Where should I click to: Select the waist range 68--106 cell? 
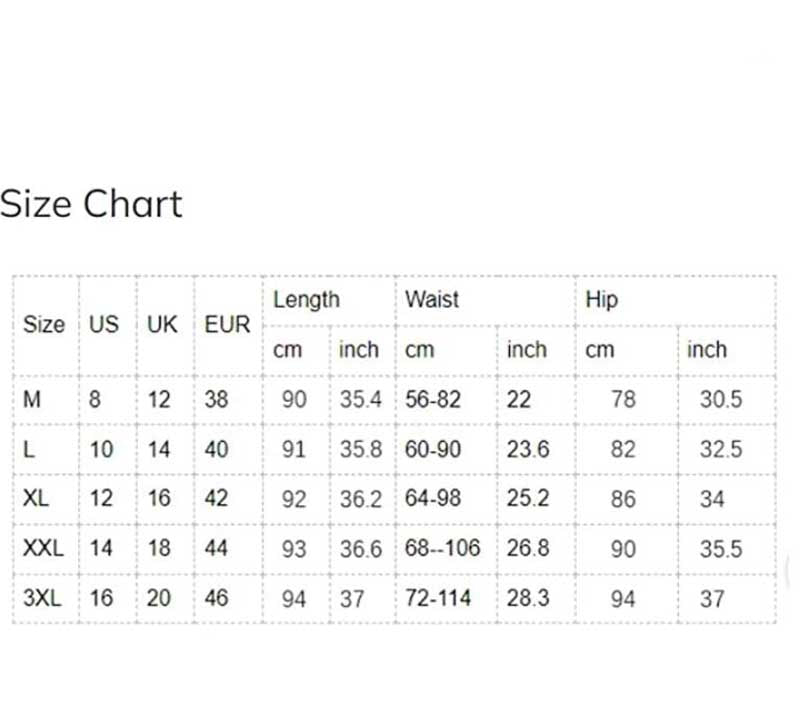click(x=442, y=548)
